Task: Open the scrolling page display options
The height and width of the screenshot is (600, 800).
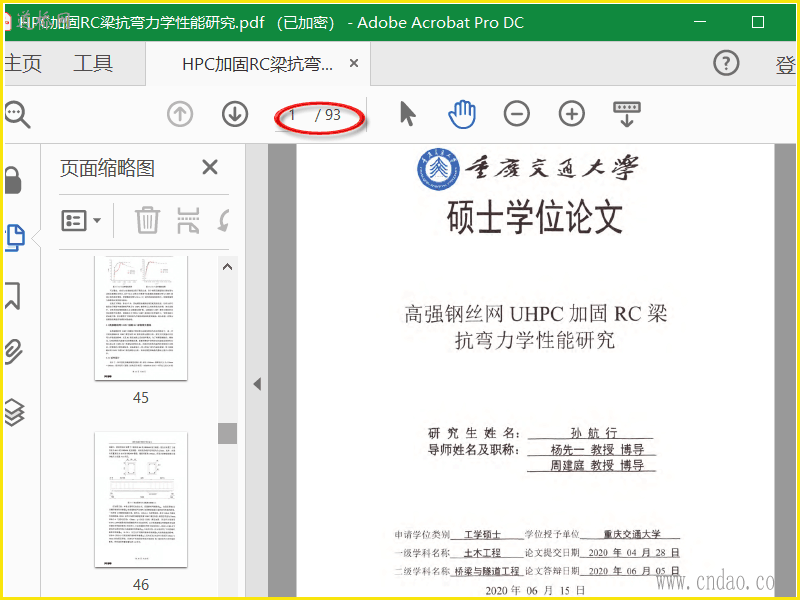Action: pyautogui.click(x=627, y=114)
